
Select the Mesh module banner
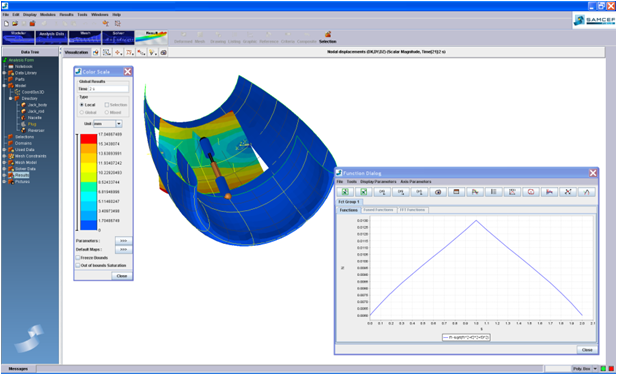(85, 38)
